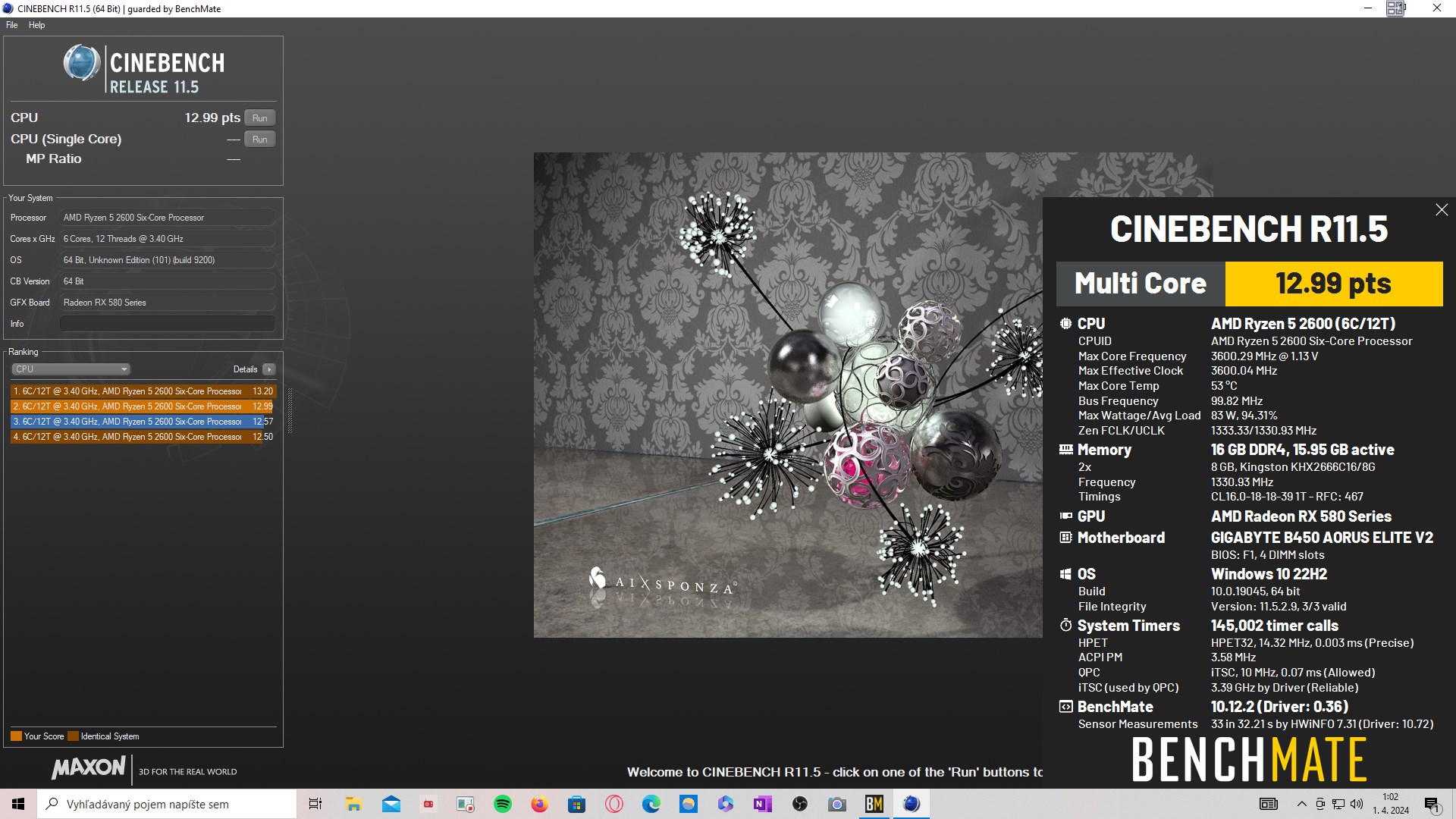Open Firefox from taskbar
The height and width of the screenshot is (819, 1456).
coord(540,804)
